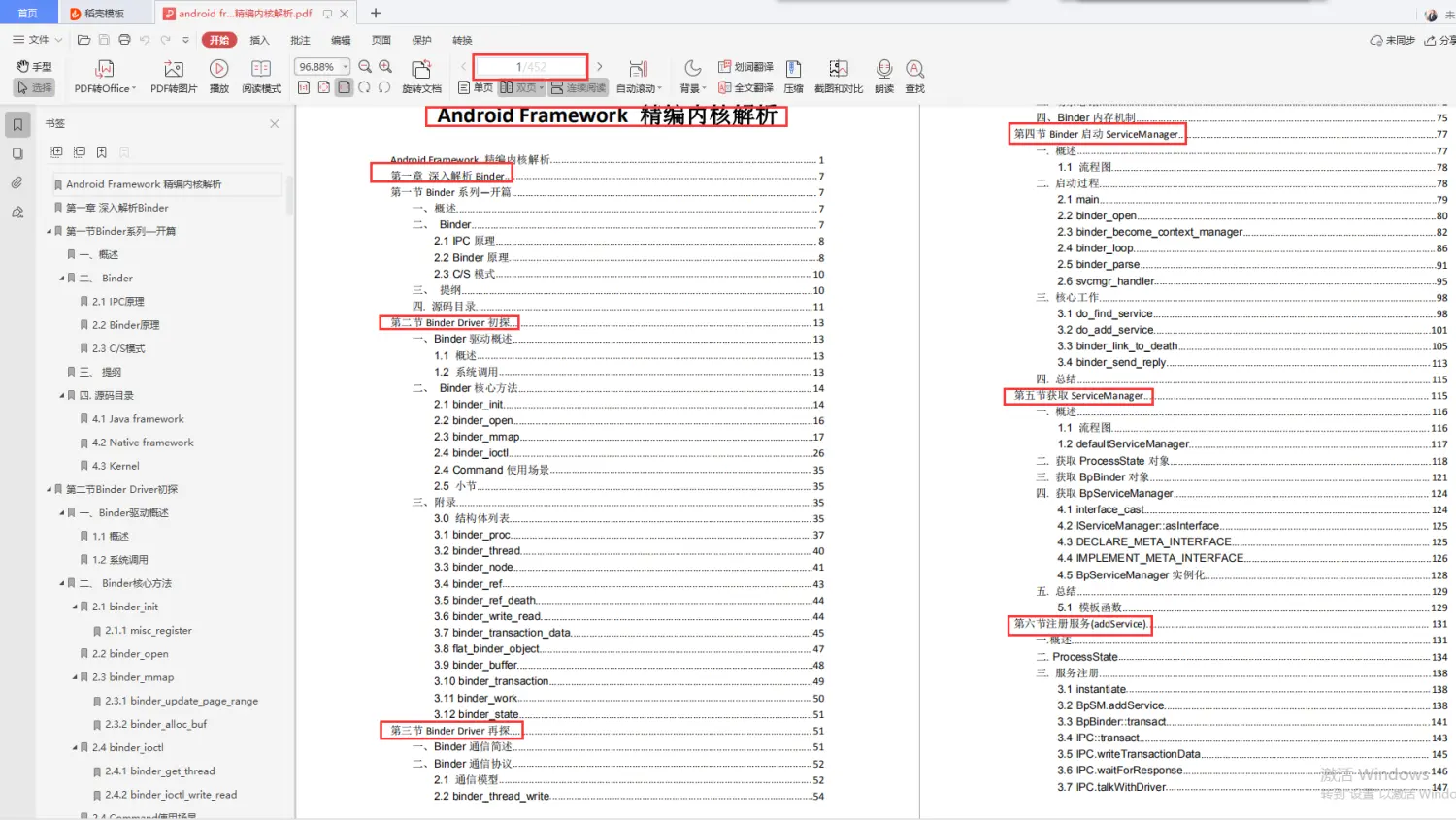
Task: Open the 首页 home tab
Action: click(x=27, y=13)
